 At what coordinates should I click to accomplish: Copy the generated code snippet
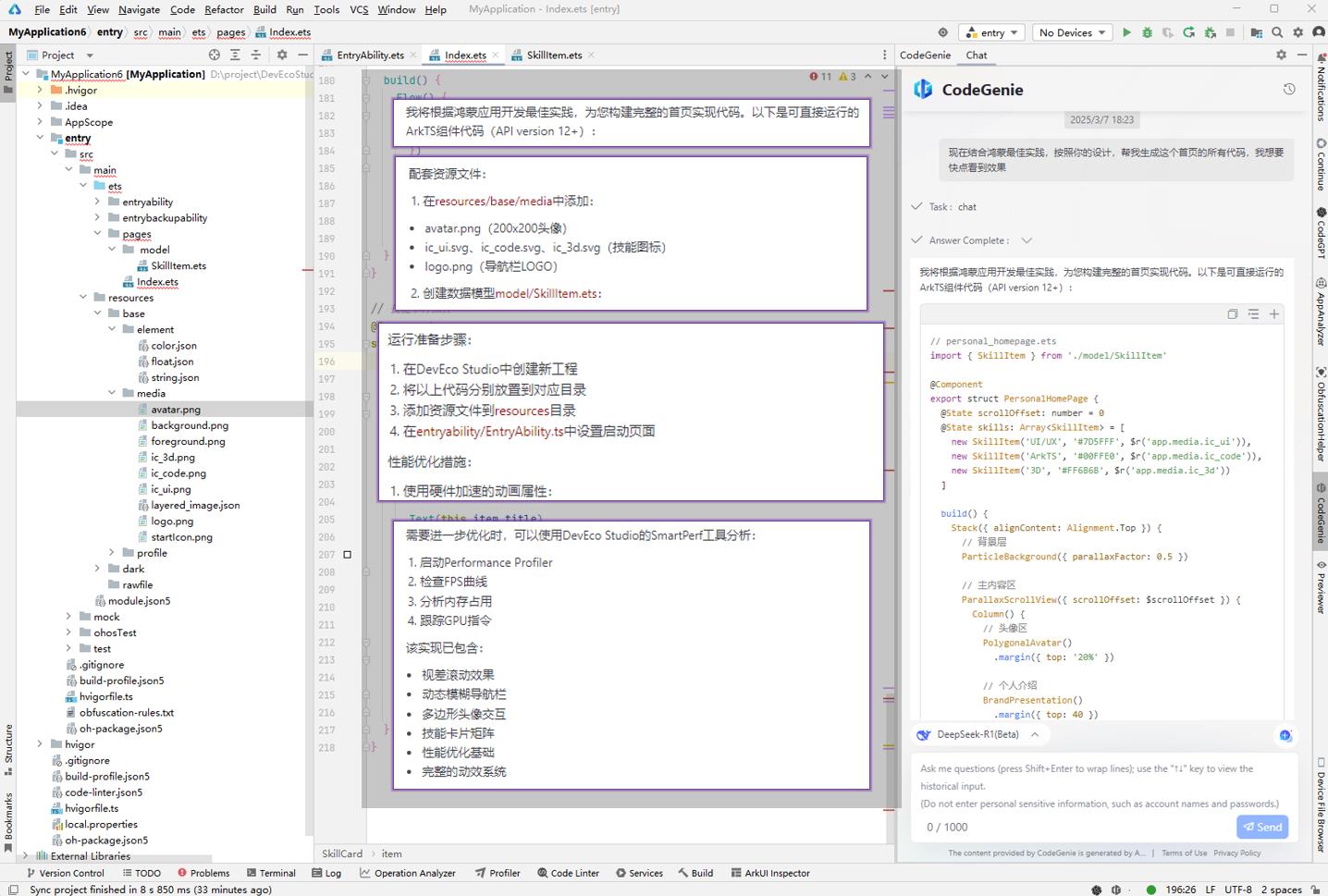pos(1232,314)
